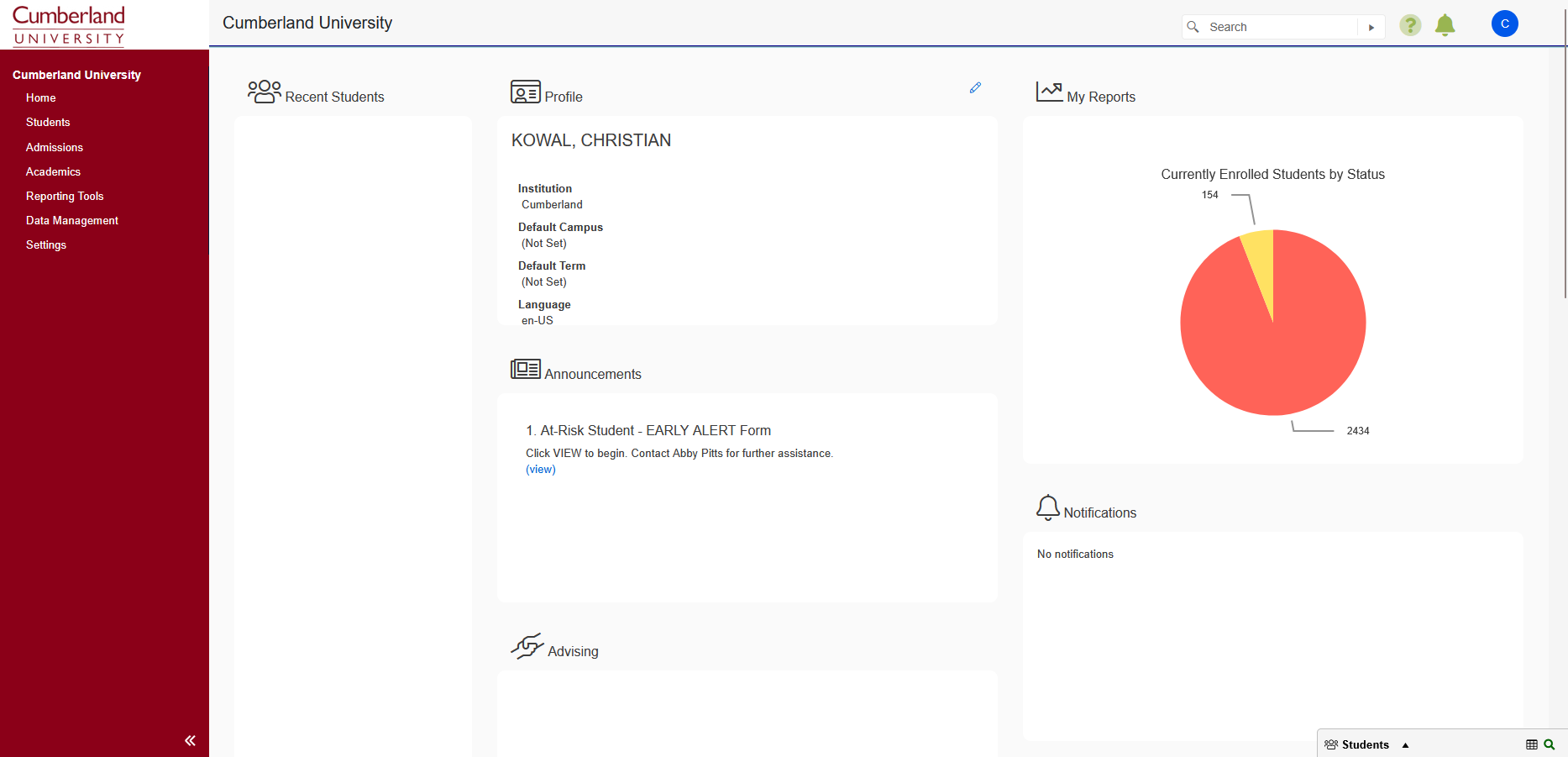Click the No notifications text

pyautogui.click(x=1075, y=554)
